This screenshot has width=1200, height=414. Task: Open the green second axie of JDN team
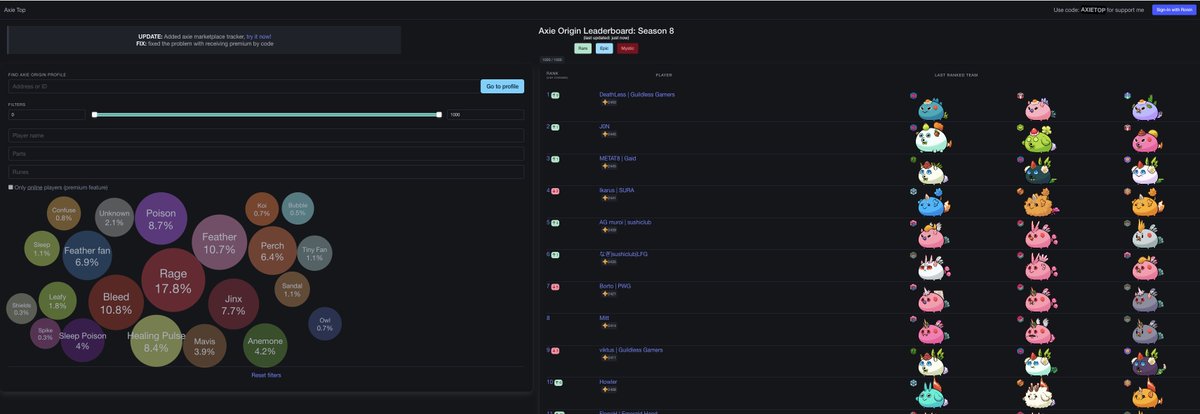[x=1039, y=139]
